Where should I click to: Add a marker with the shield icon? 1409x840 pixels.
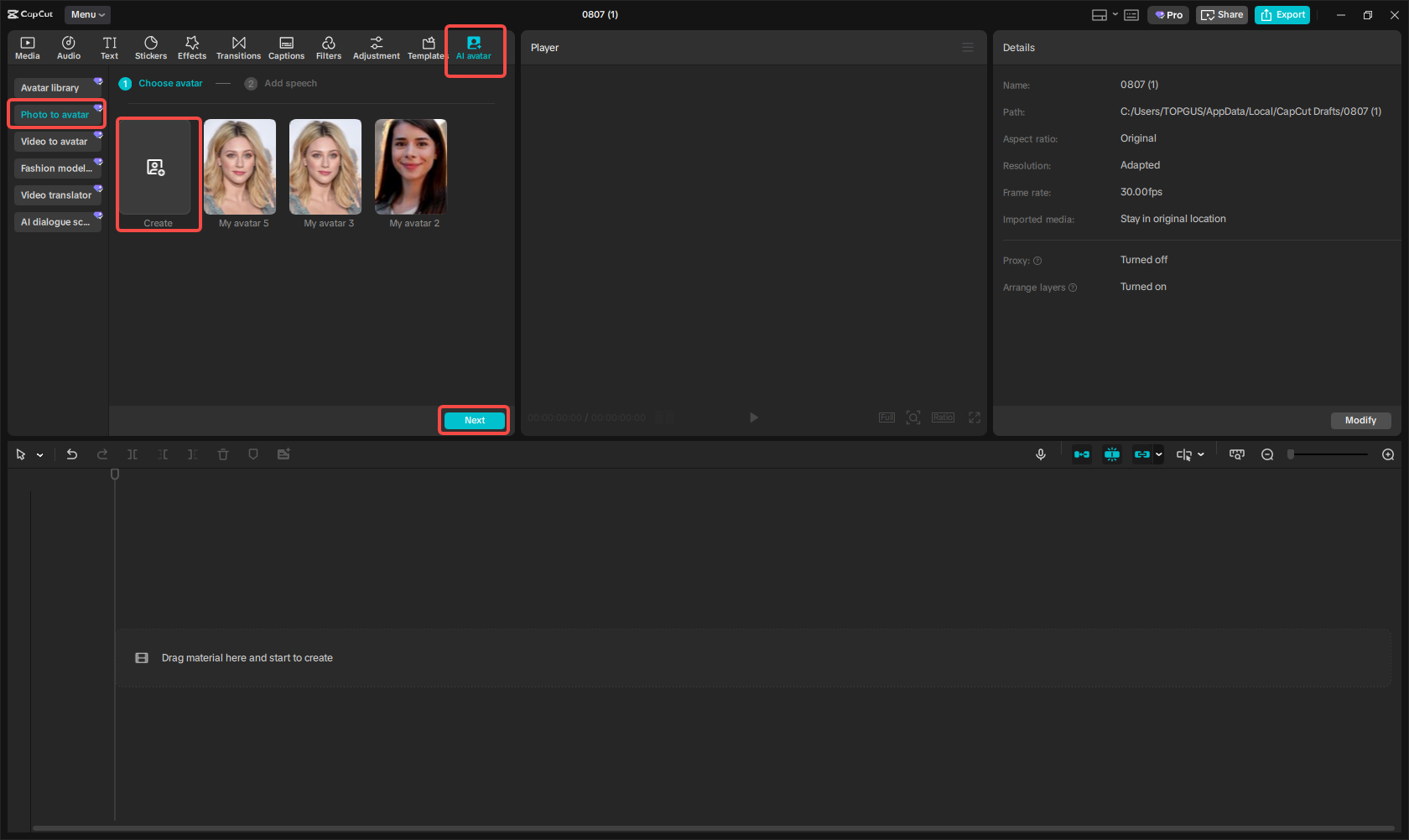(253, 454)
